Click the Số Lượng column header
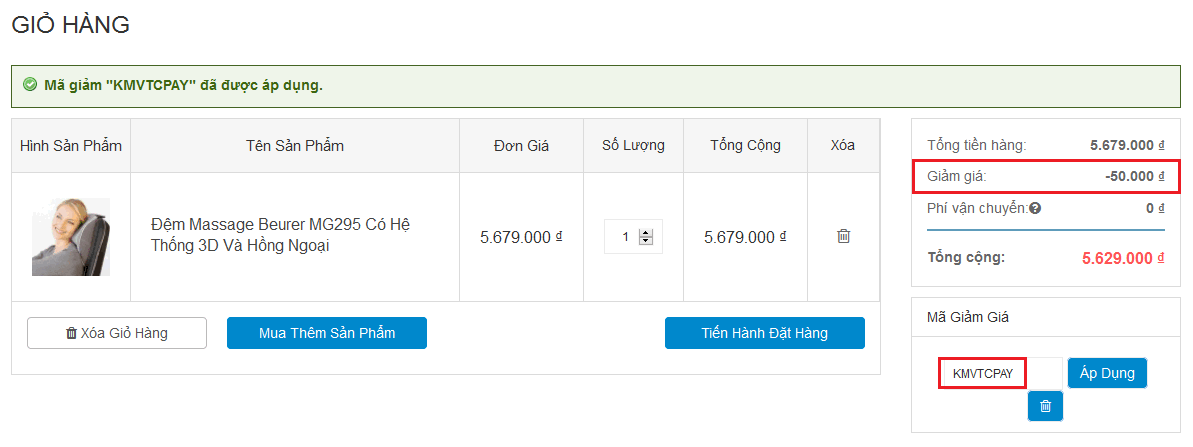Screen dimensions: 1193x447 [x=633, y=146]
